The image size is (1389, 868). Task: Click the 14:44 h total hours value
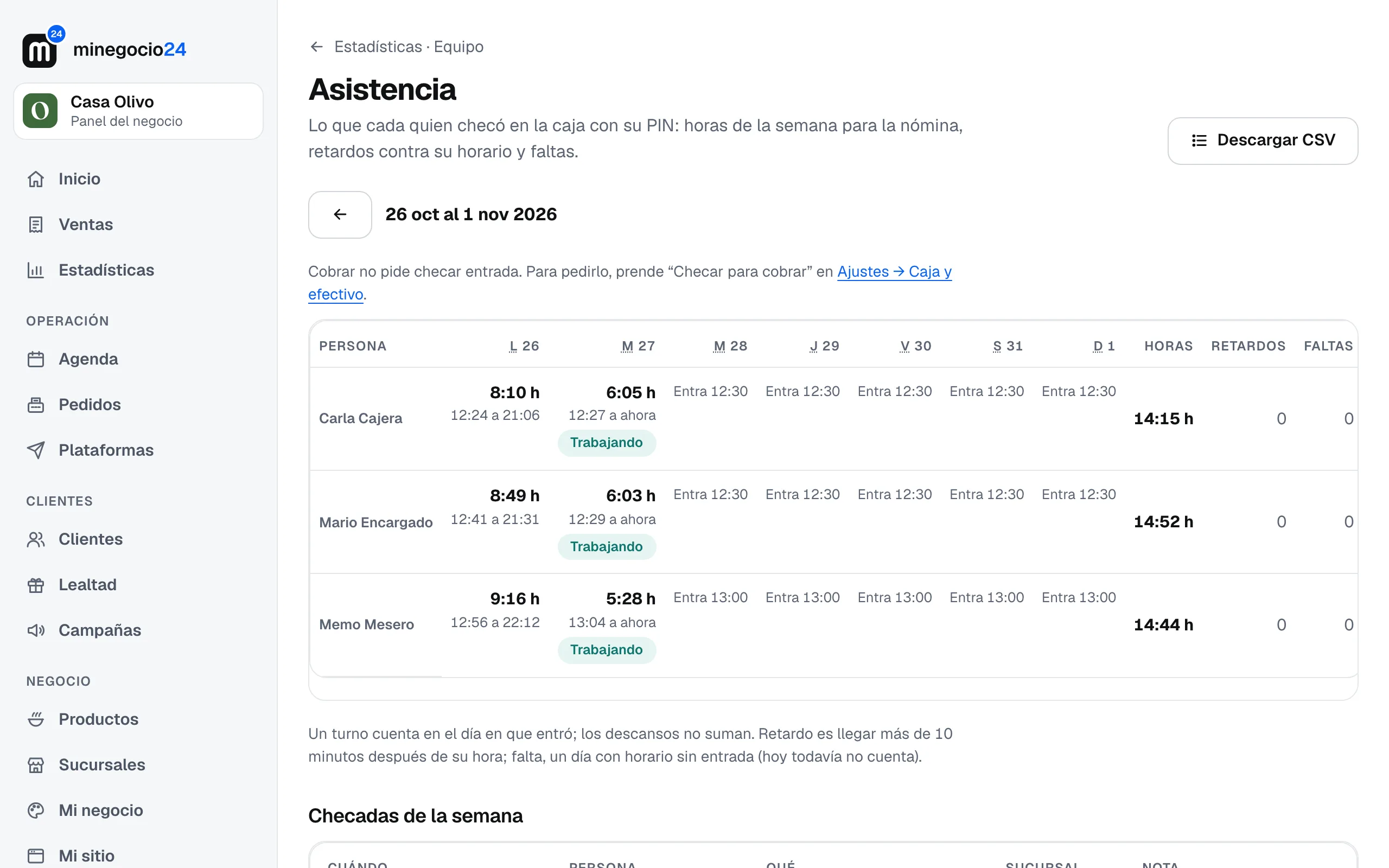[x=1163, y=624]
